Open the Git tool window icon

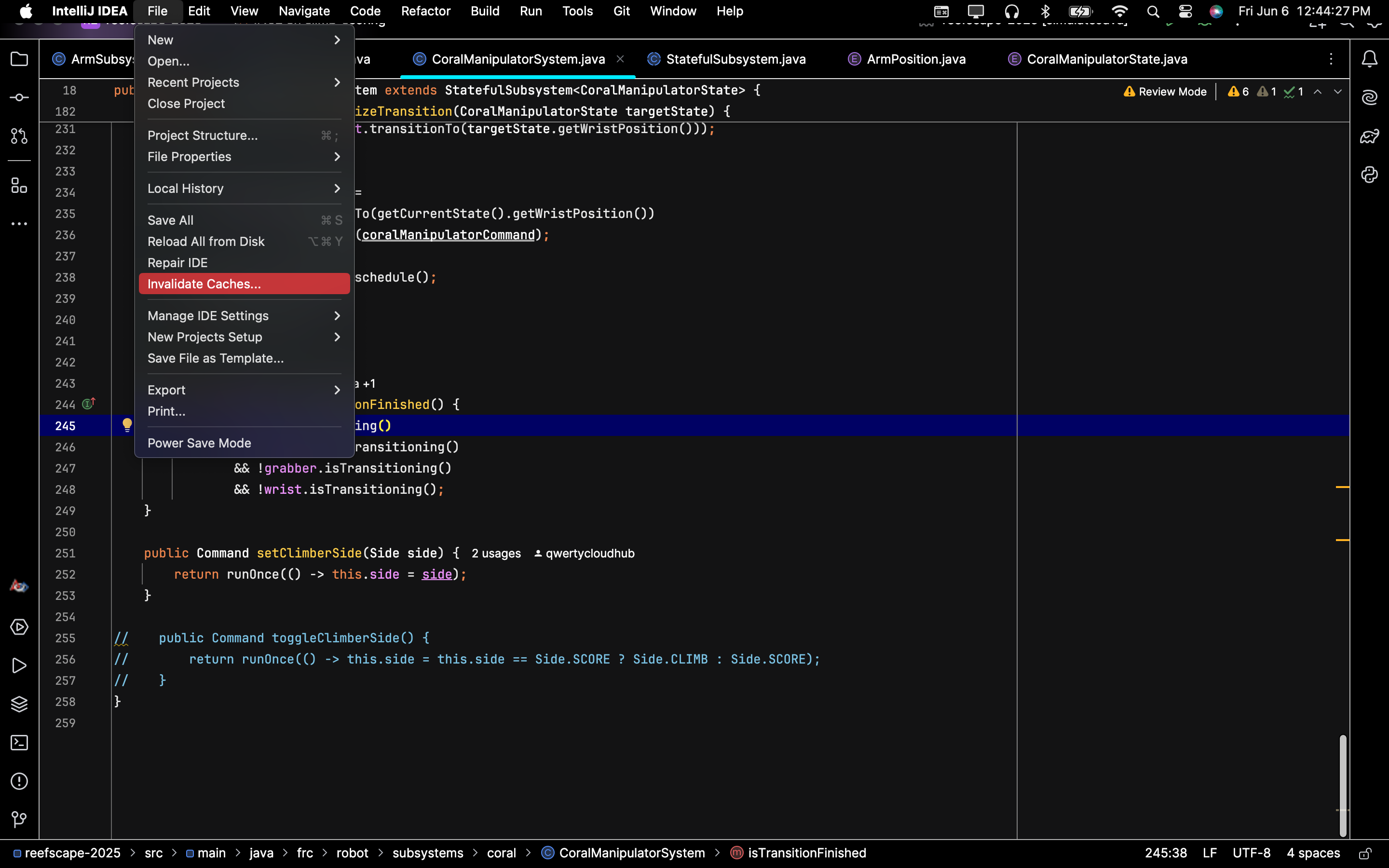[19, 820]
